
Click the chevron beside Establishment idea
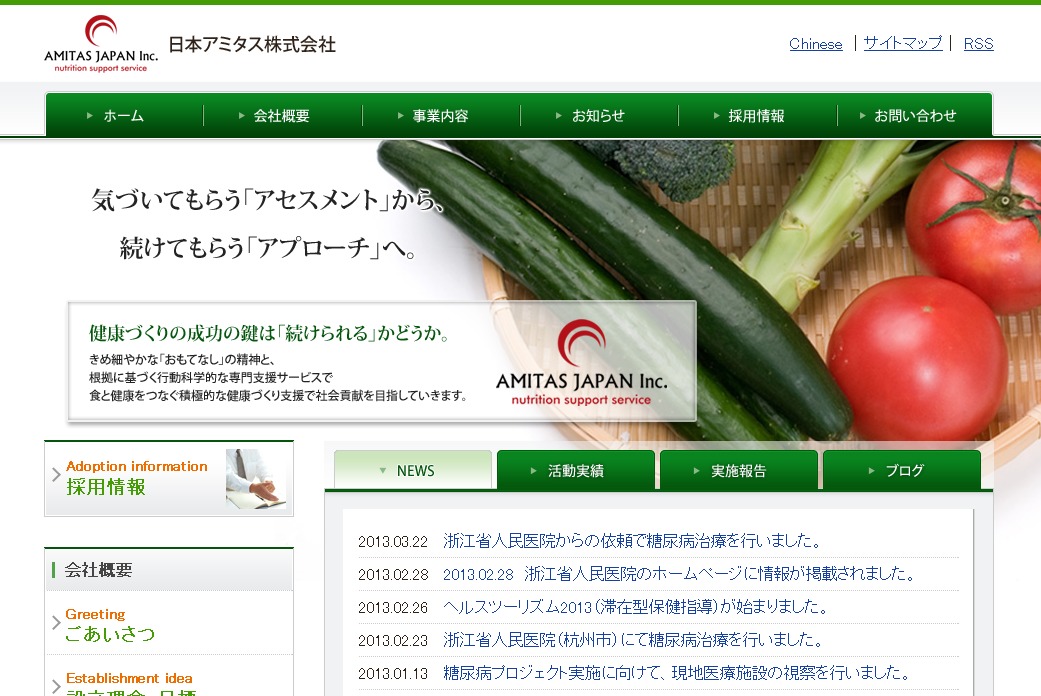[56, 686]
